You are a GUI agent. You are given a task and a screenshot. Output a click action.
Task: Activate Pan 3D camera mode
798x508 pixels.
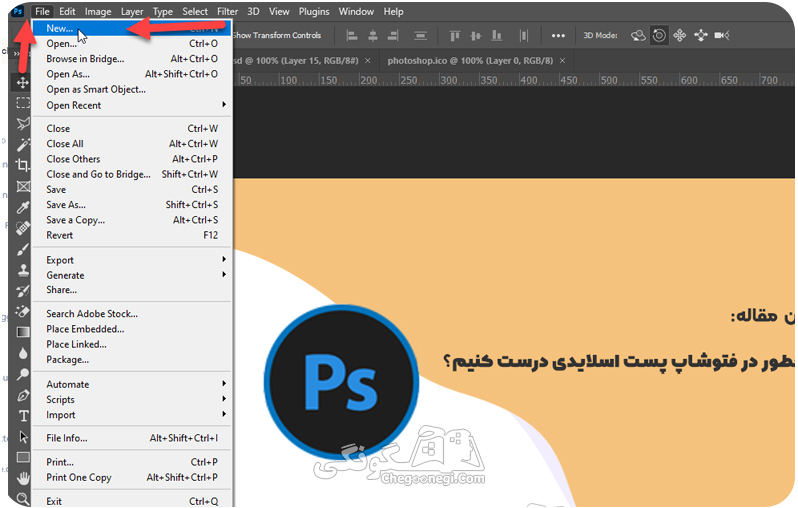coord(679,35)
